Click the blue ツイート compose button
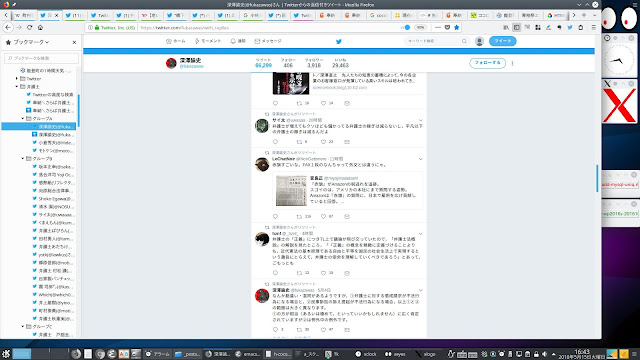The width and height of the screenshot is (640, 360). click(x=502, y=41)
